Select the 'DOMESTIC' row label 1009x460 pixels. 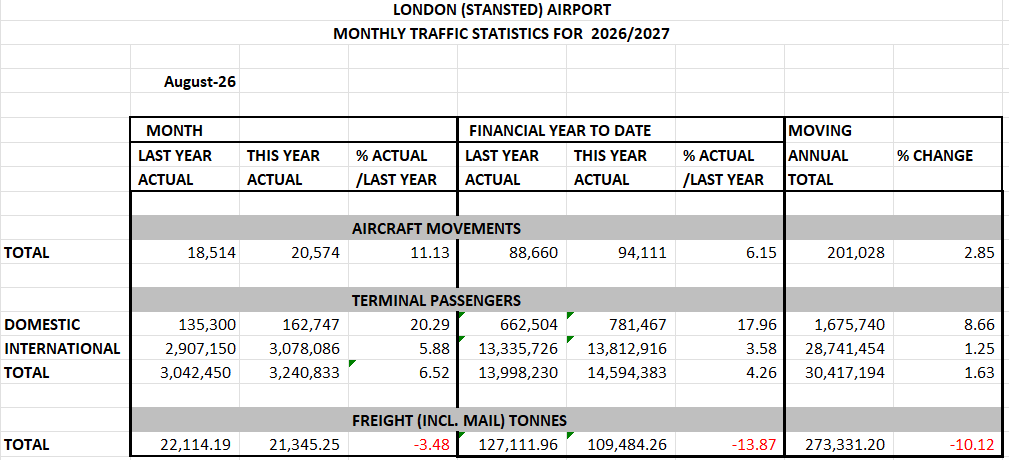(65, 324)
